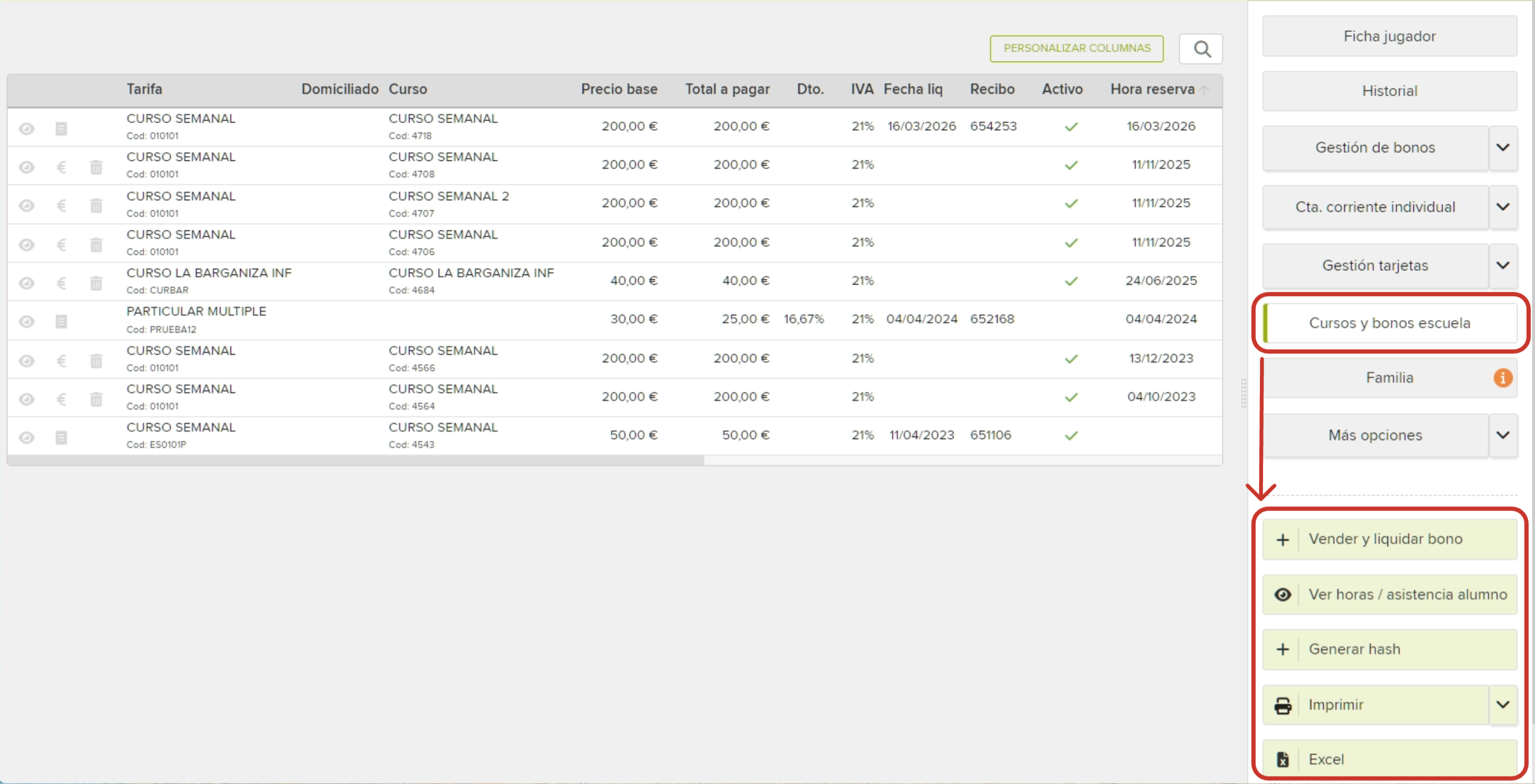Click the plus icon on Generar hash
The height and width of the screenshot is (784, 1535).
click(1282, 650)
